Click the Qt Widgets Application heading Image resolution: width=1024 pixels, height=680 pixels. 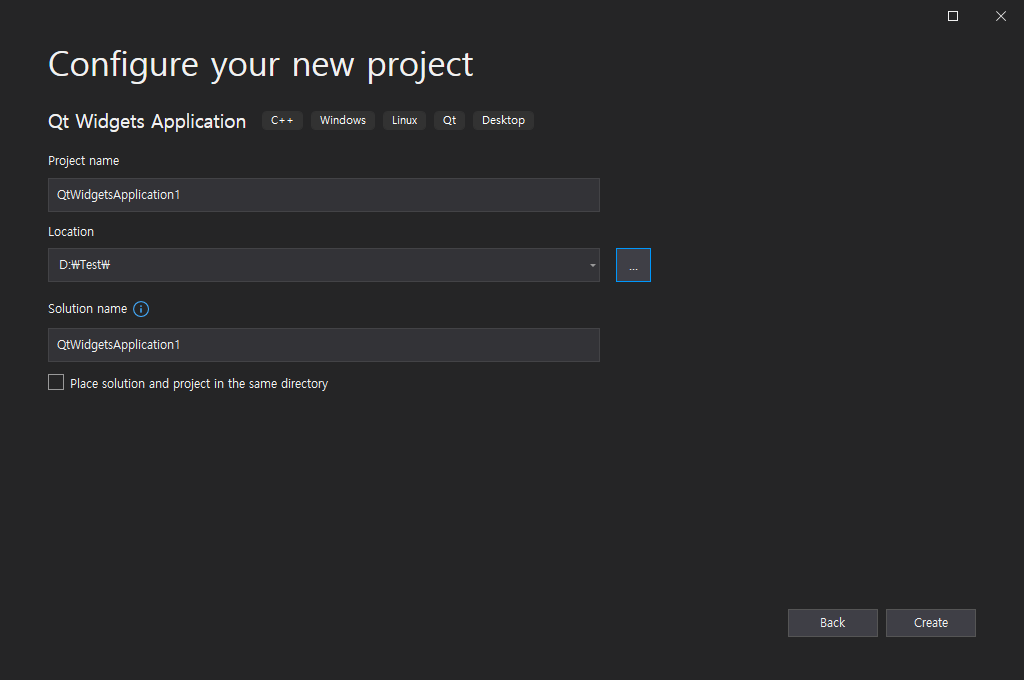147,121
